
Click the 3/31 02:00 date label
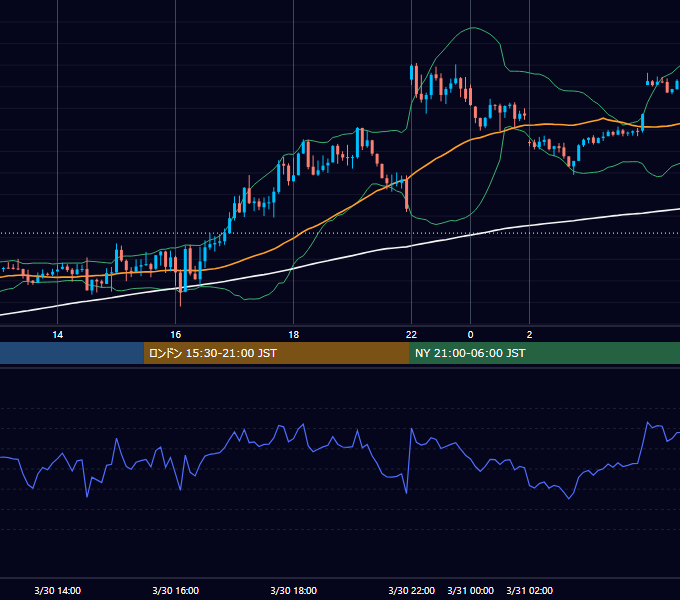pyautogui.click(x=530, y=590)
